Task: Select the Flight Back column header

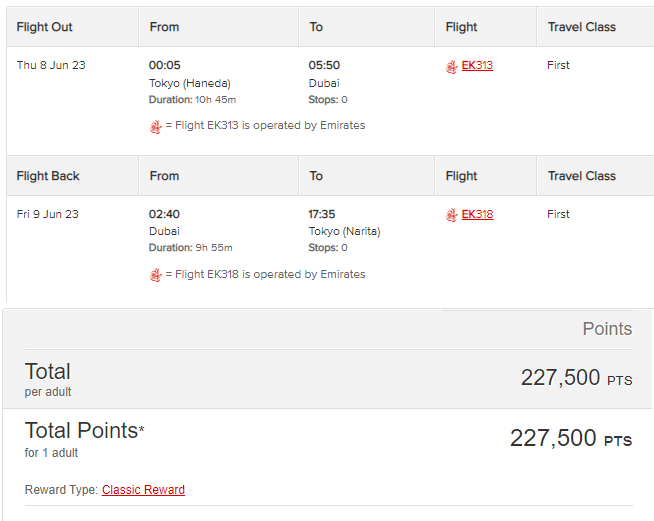Action: (48, 176)
